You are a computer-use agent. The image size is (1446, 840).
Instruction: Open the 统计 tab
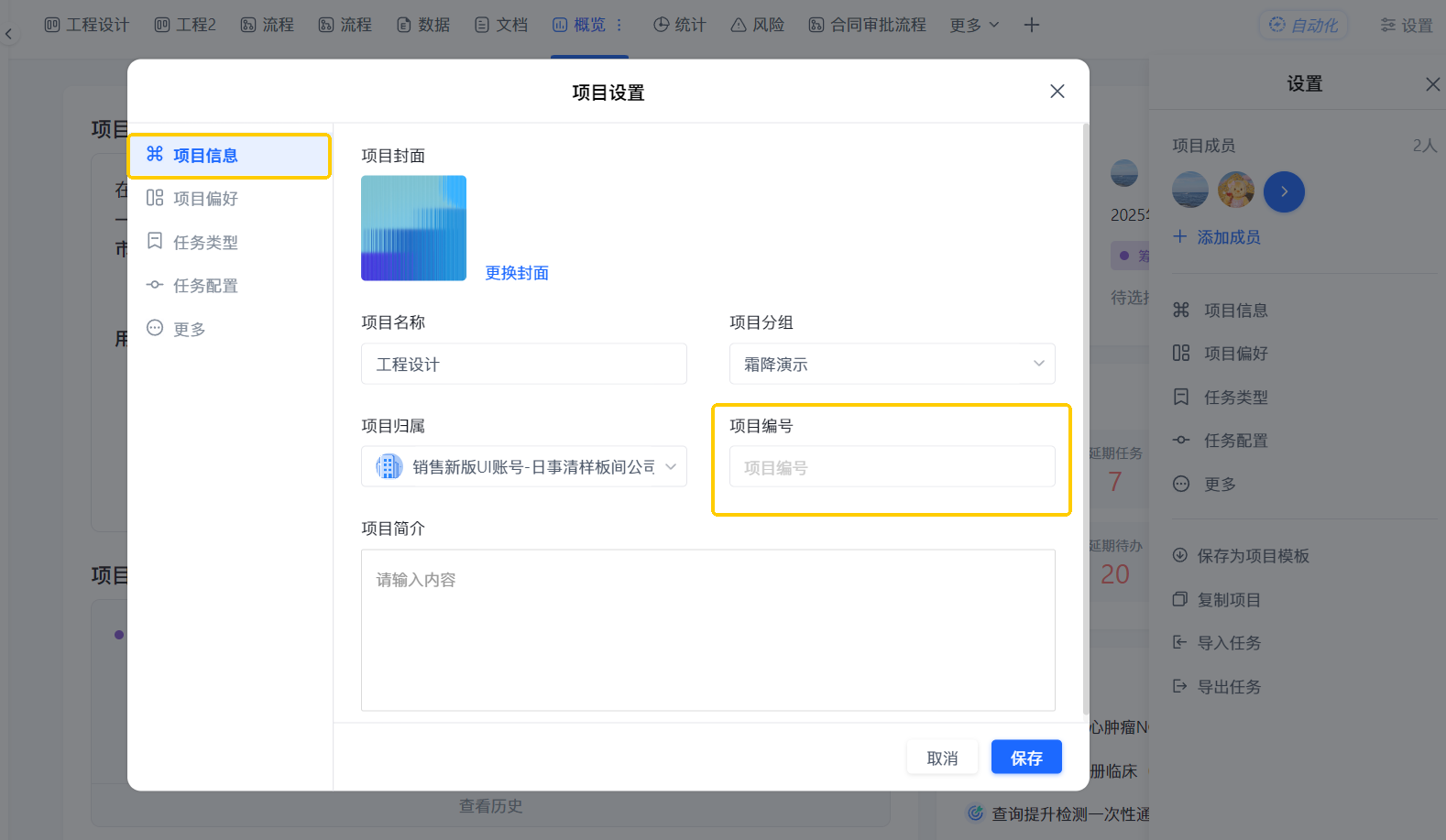tap(680, 25)
